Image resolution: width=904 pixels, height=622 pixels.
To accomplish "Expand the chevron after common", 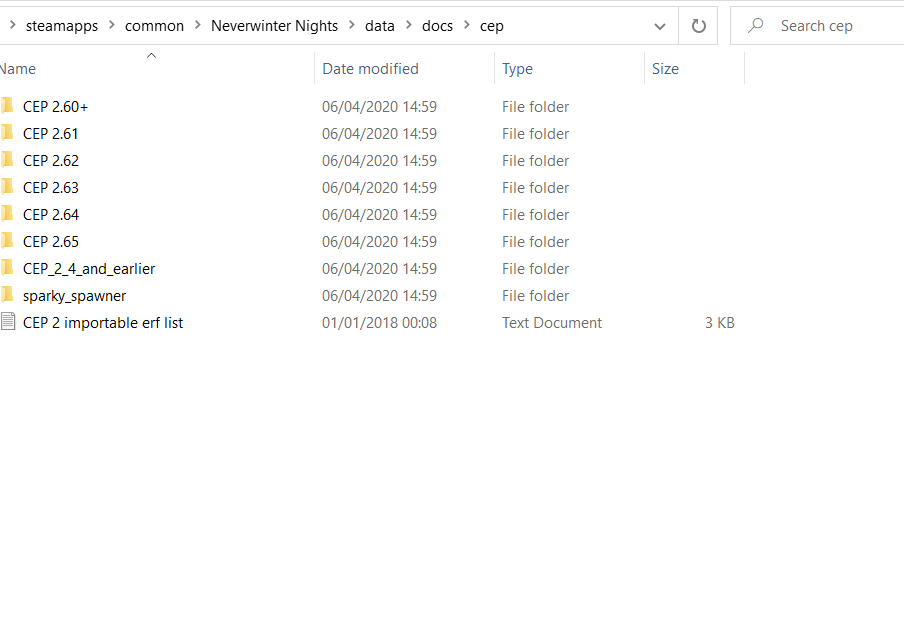I will click(x=198, y=25).
